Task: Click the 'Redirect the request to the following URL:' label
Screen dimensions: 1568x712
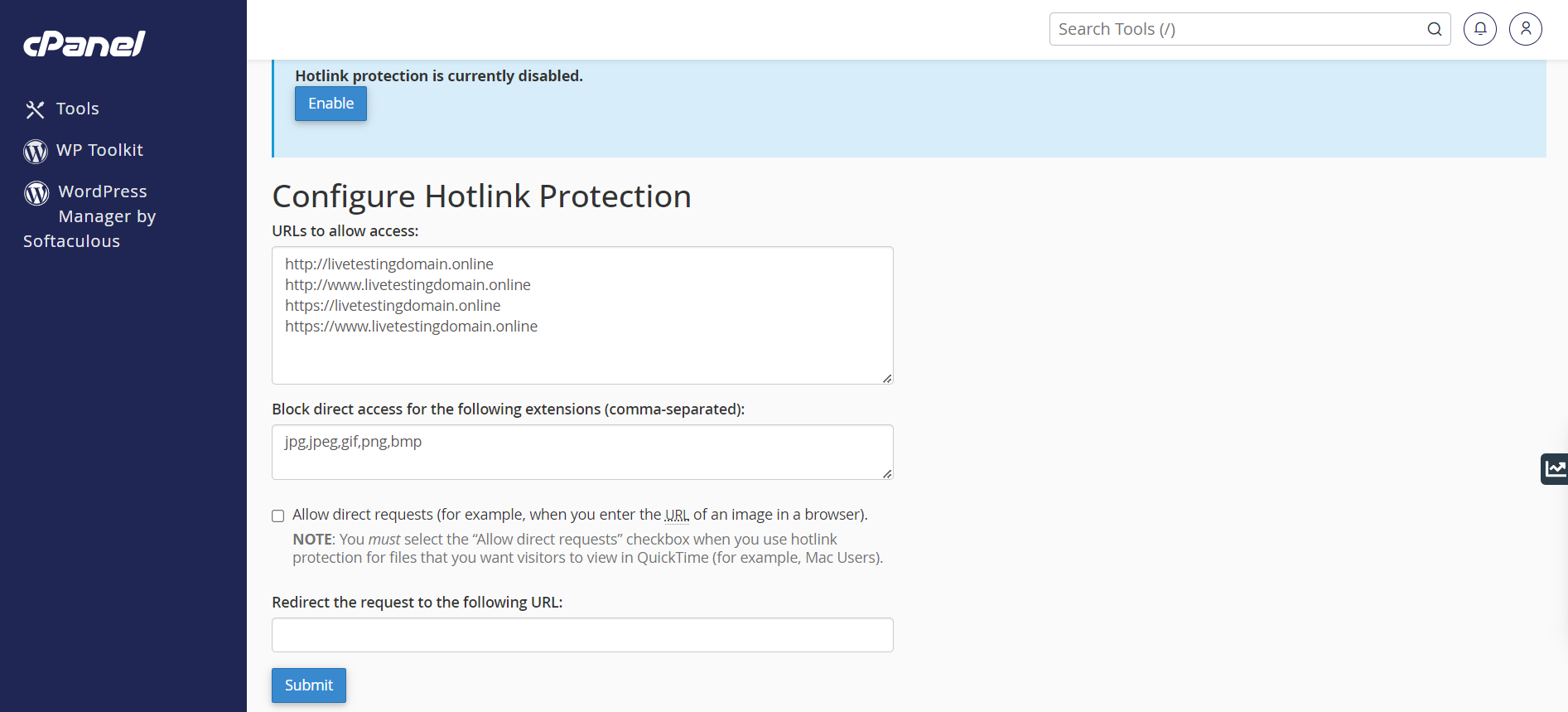Action: (x=417, y=603)
